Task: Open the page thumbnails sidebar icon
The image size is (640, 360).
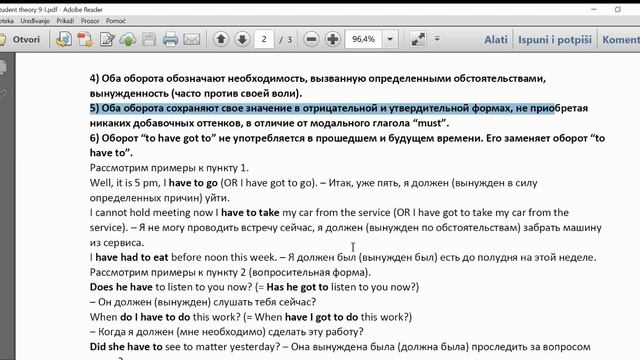Action: (3, 67)
